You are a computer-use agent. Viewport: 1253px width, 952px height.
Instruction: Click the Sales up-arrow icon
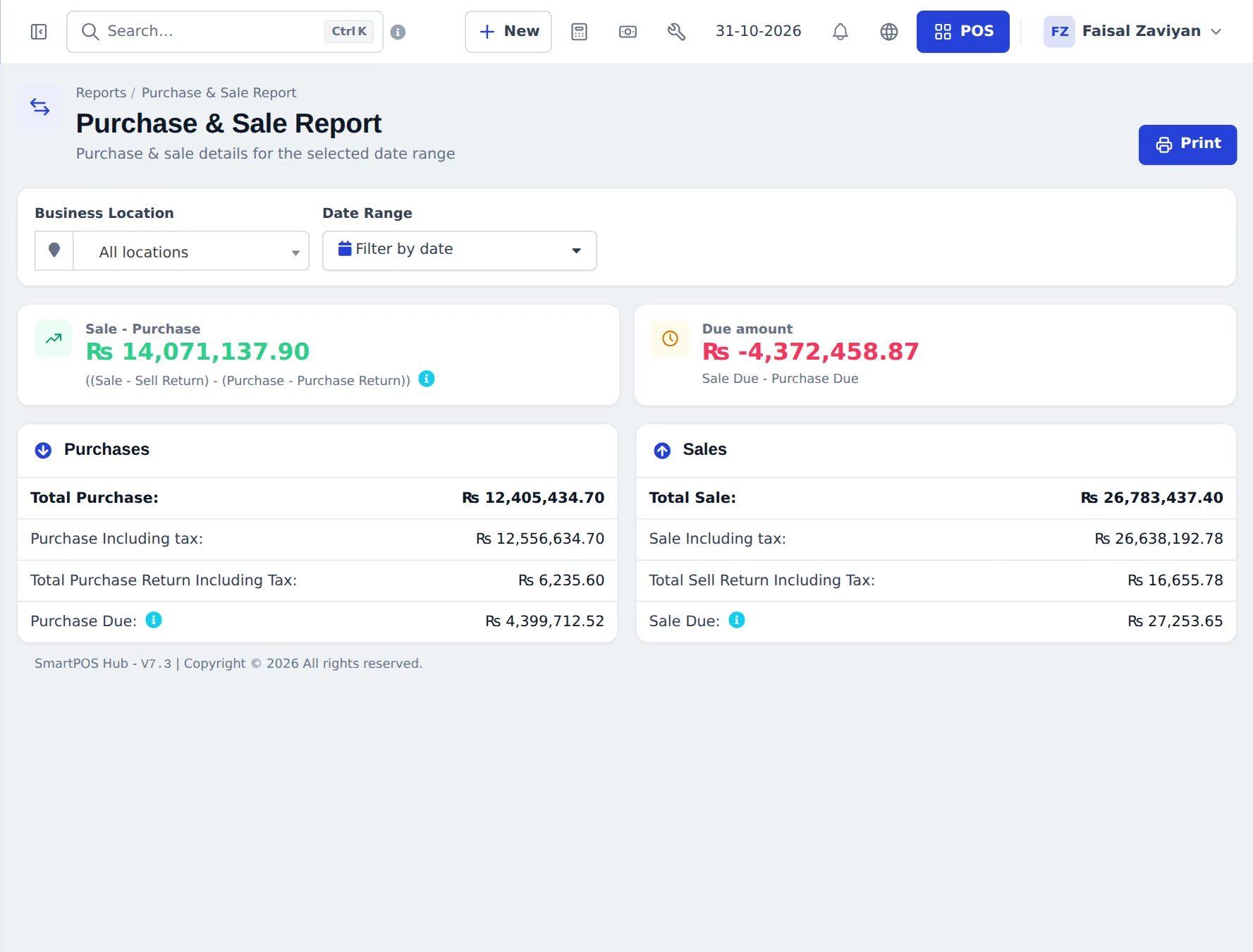click(x=662, y=450)
